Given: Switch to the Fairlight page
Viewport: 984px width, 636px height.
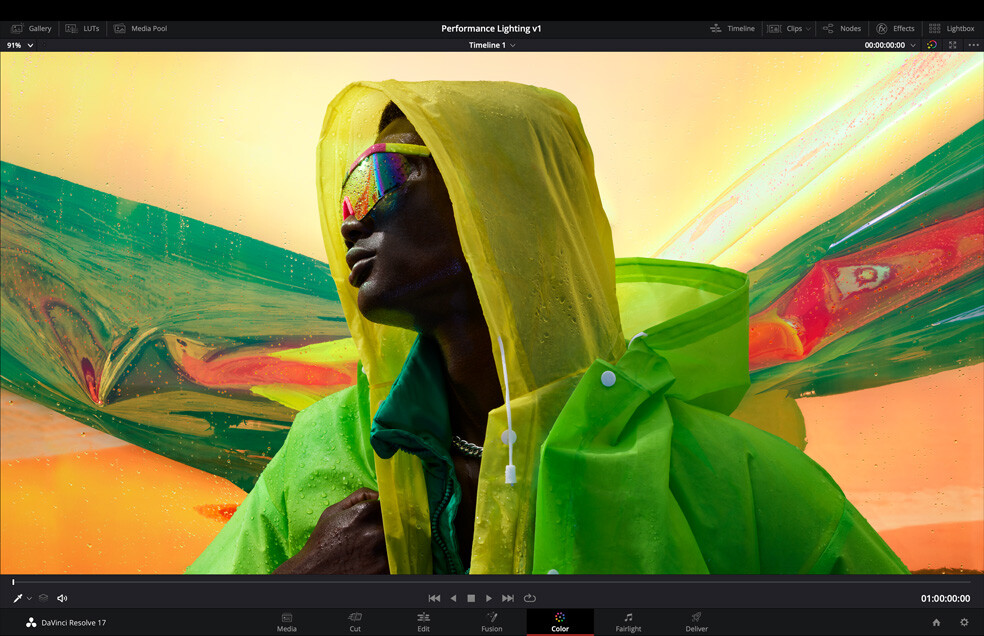Looking at the screenshot, I should (628, 622).
